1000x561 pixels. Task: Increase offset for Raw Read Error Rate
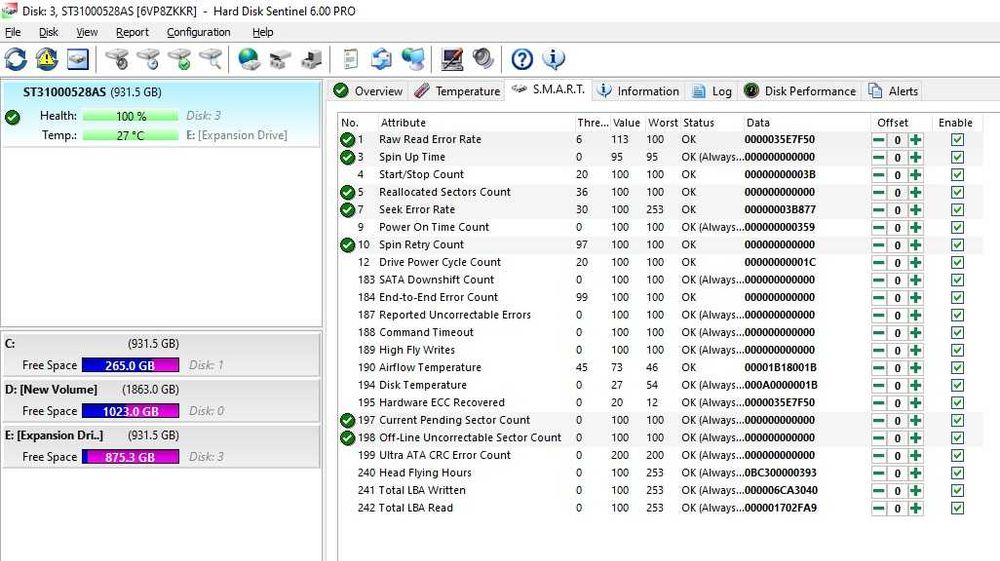(916, 140)
